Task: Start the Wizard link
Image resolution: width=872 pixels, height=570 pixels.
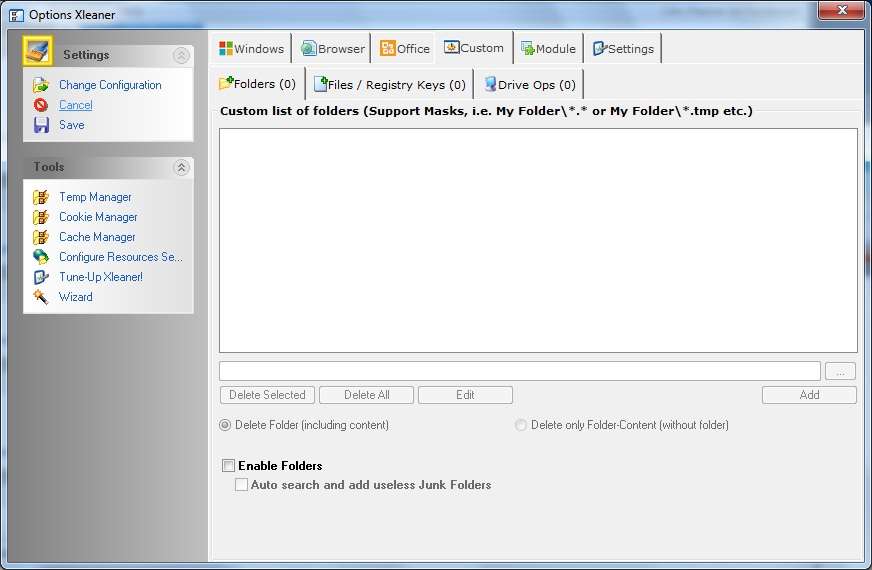Action: click(x=76, y=297)
